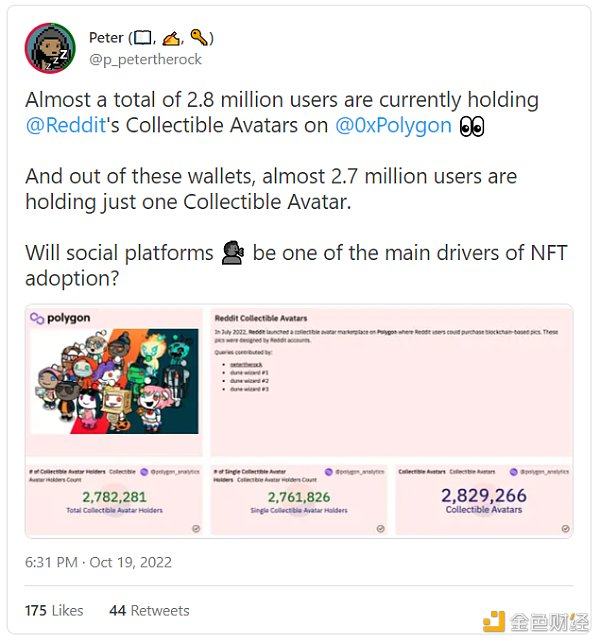Viewport: 600px width, 643px height.
Task: Click the 2,782,281 total holders counter
Action: 114,496
